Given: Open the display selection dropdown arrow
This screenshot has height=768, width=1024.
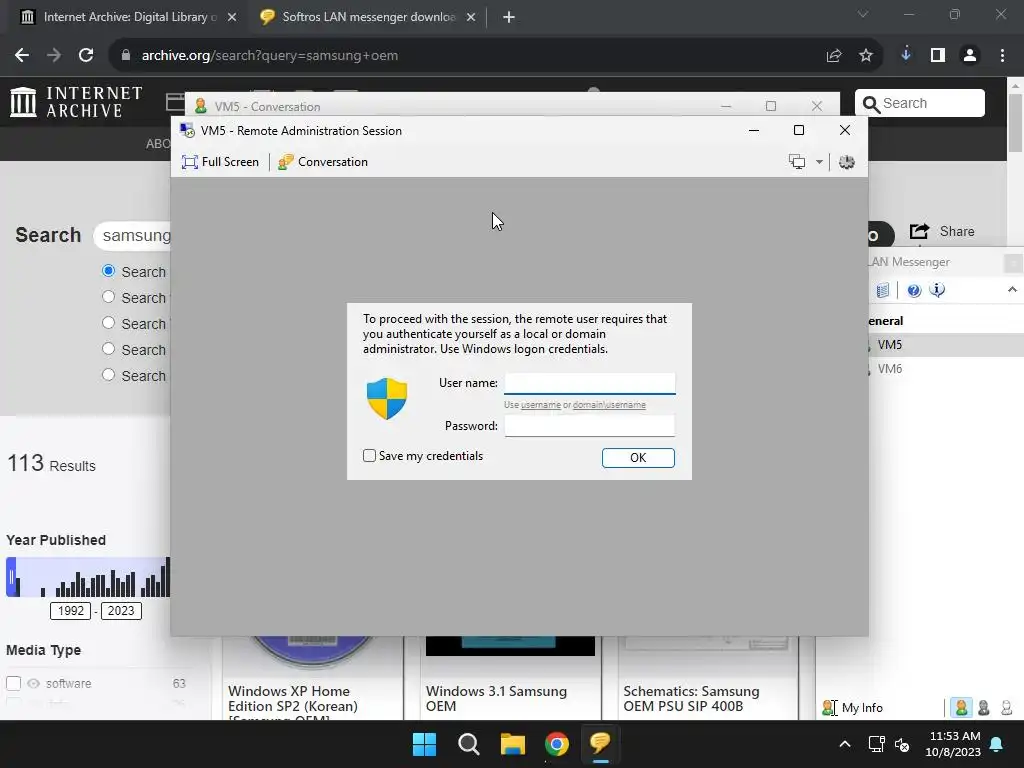Looking at the screenshot, I should point(819,162).
